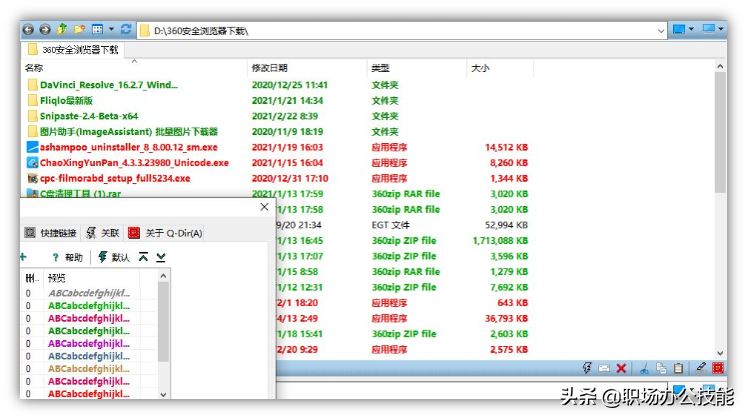The height and width of the screenshot is (419, 747).
Task: Click the 52,994 KB size cell
Action: 506,225
